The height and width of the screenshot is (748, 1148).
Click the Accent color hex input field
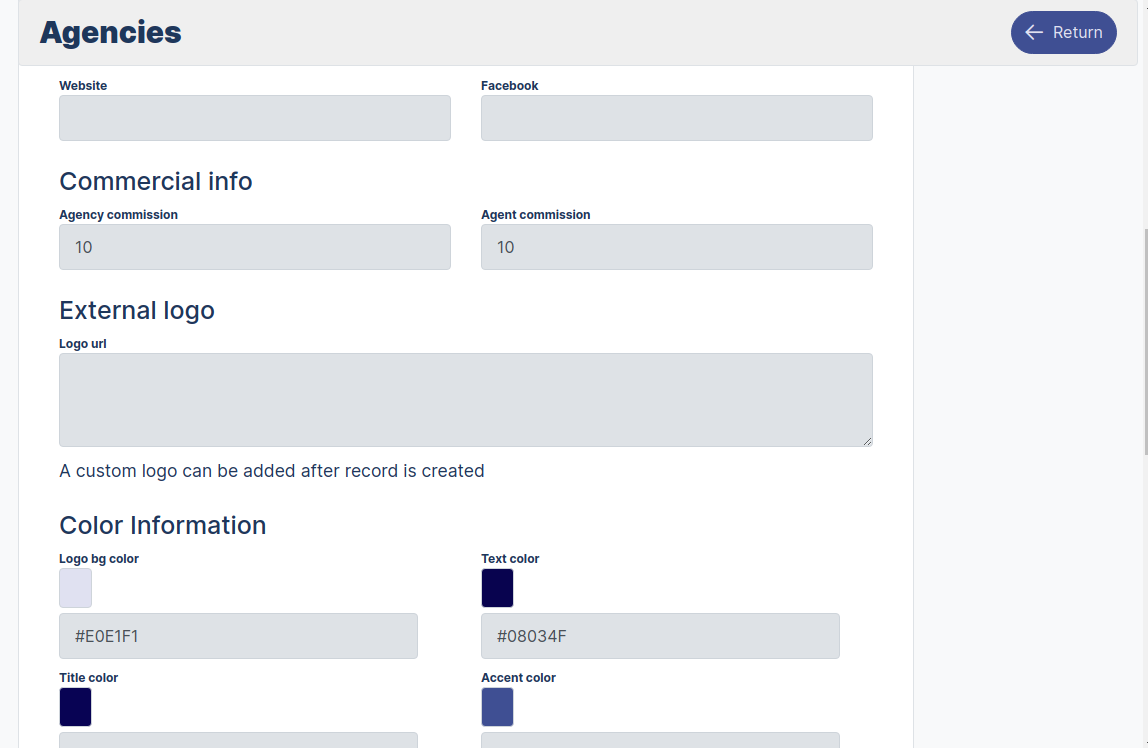pyautogui.click(x=660, y=742)
